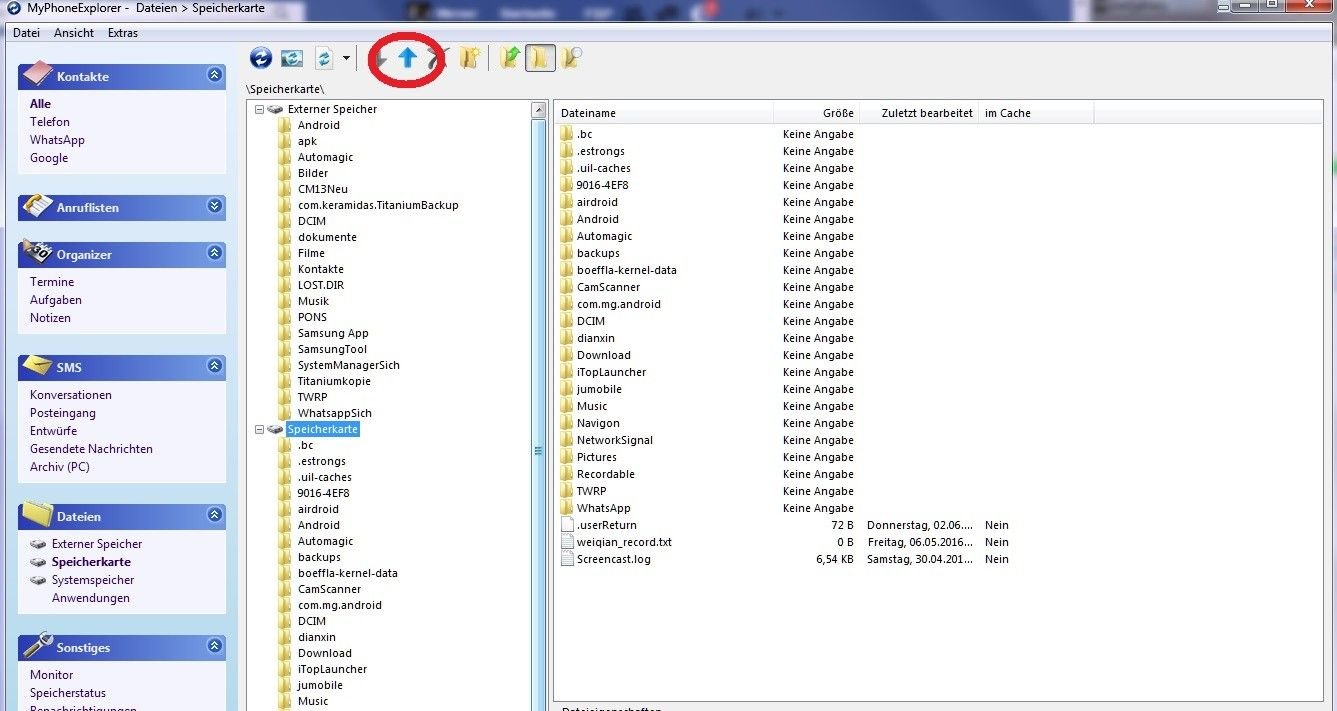
Task: Click the folder icon of WhatsappSich
Action: click(x=285, y=413)
